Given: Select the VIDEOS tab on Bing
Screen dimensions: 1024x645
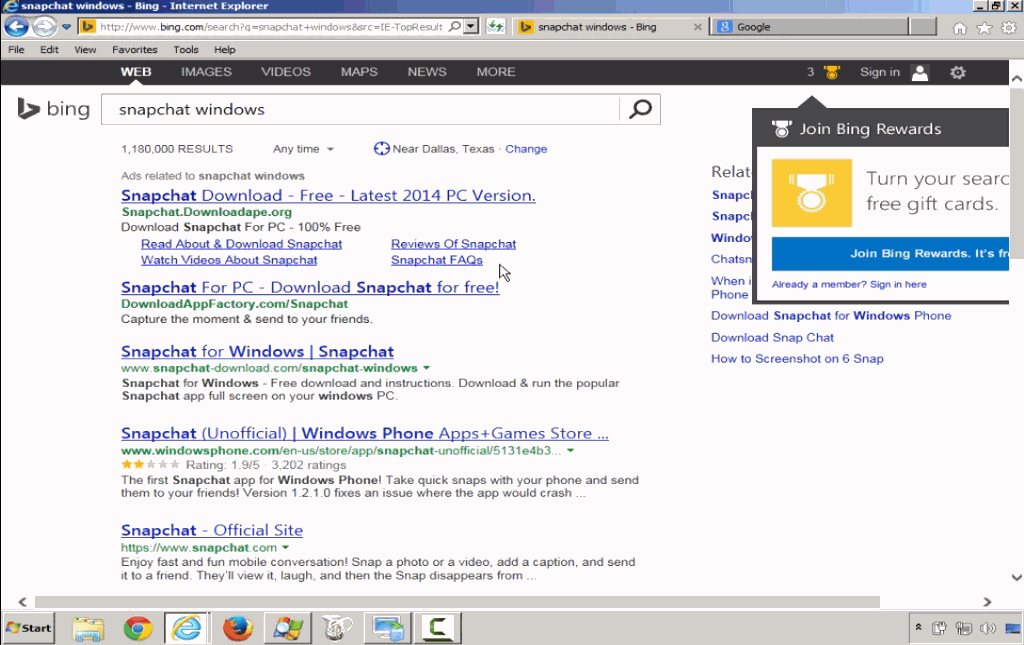Looking at the screenshot, I should (x=286, y=72).
